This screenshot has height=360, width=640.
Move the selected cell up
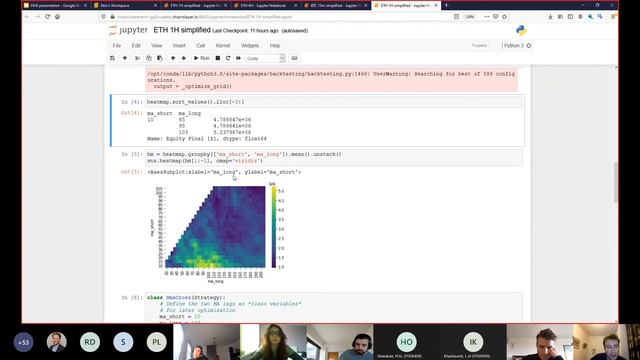point(173,58)
